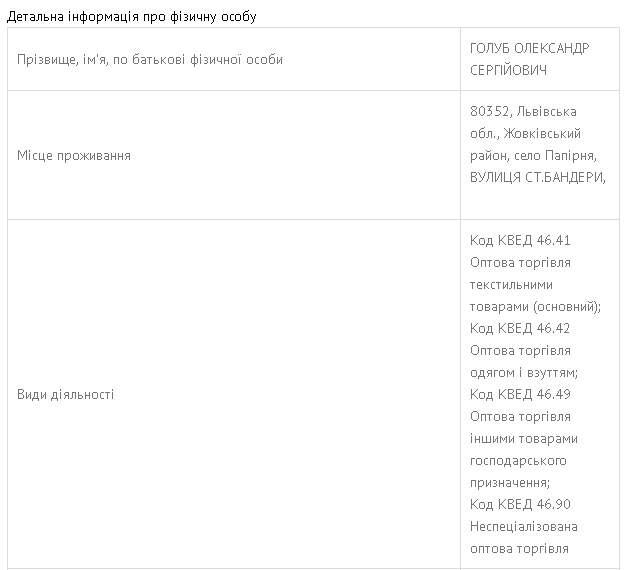Click the patronymic "СЕРГІЙОВИЧ"

510,71
